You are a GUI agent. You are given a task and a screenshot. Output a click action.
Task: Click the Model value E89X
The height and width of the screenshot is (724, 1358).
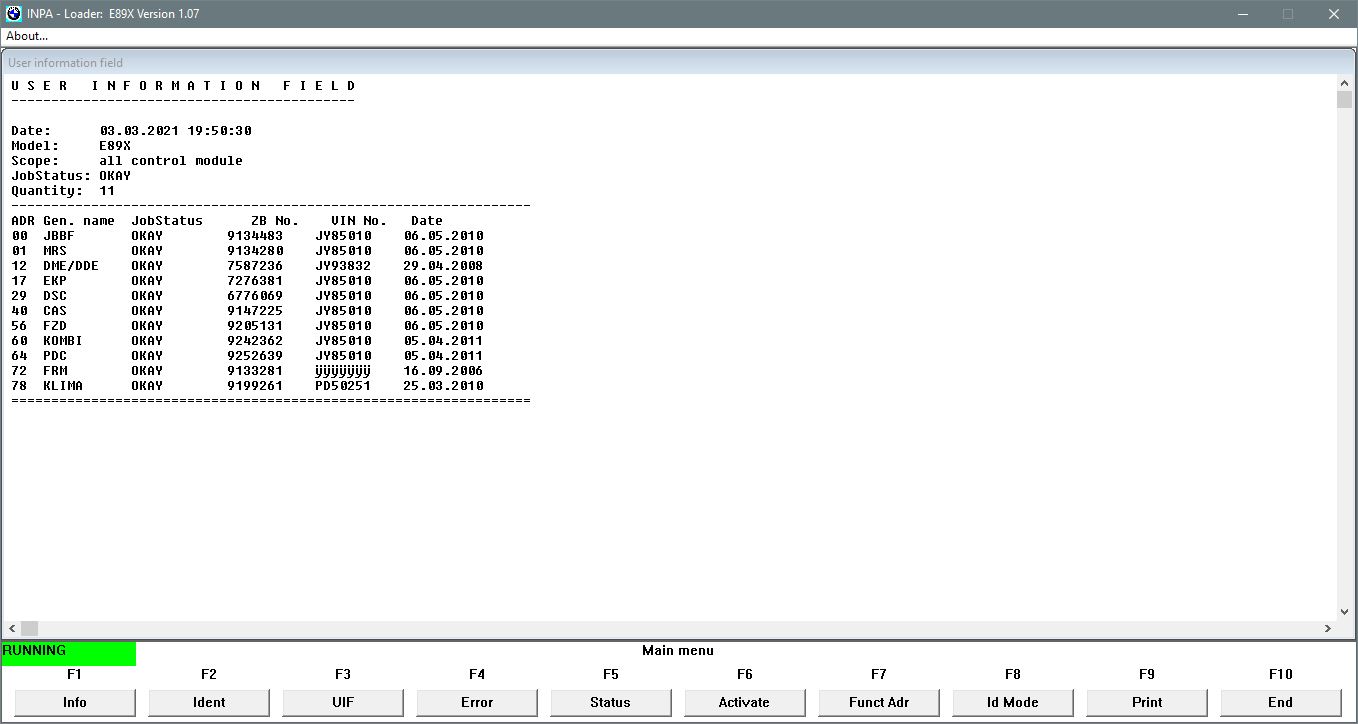pyautogui.click(x=115, y=146)
